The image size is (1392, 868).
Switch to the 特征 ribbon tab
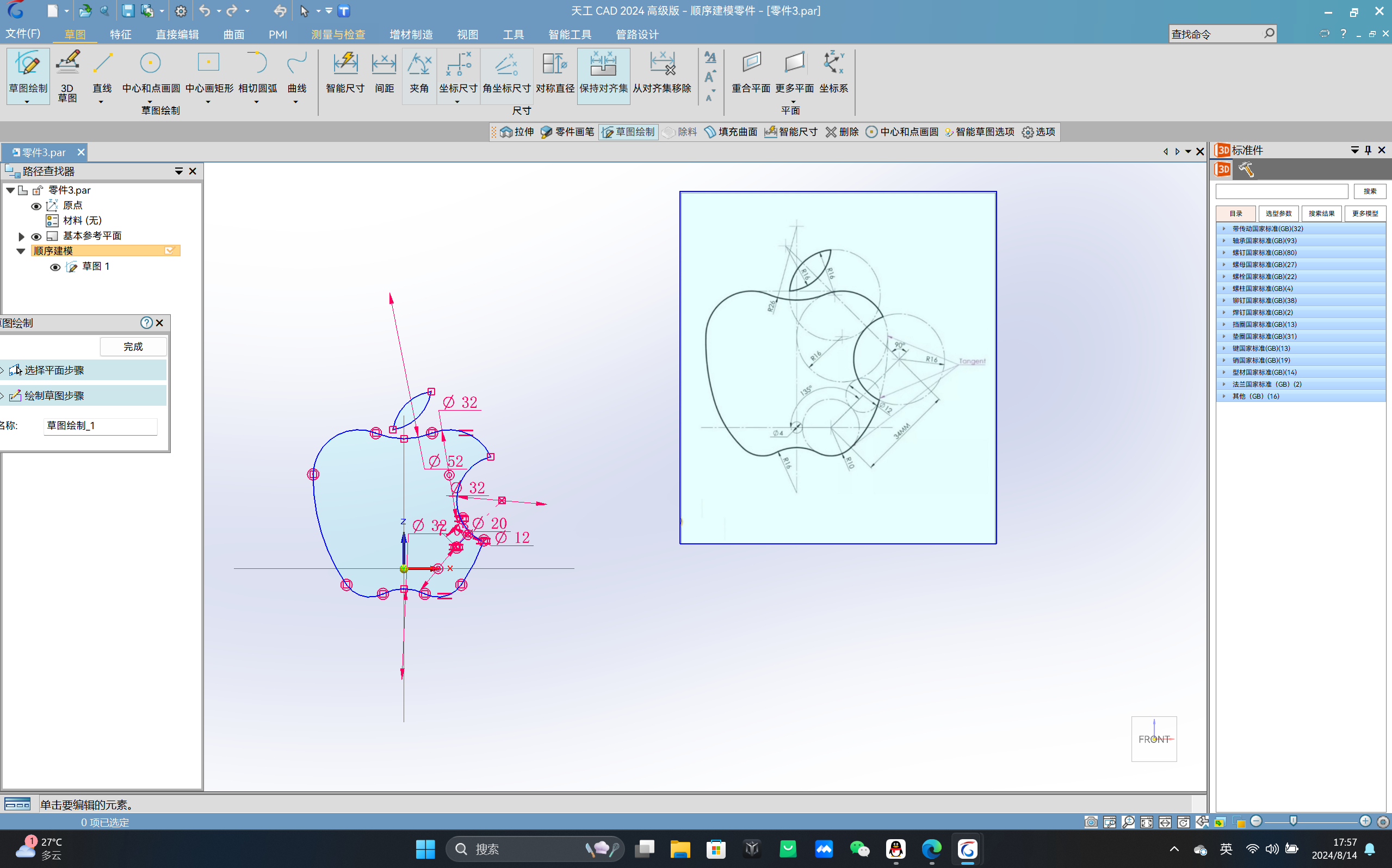[x=121, y=34]
